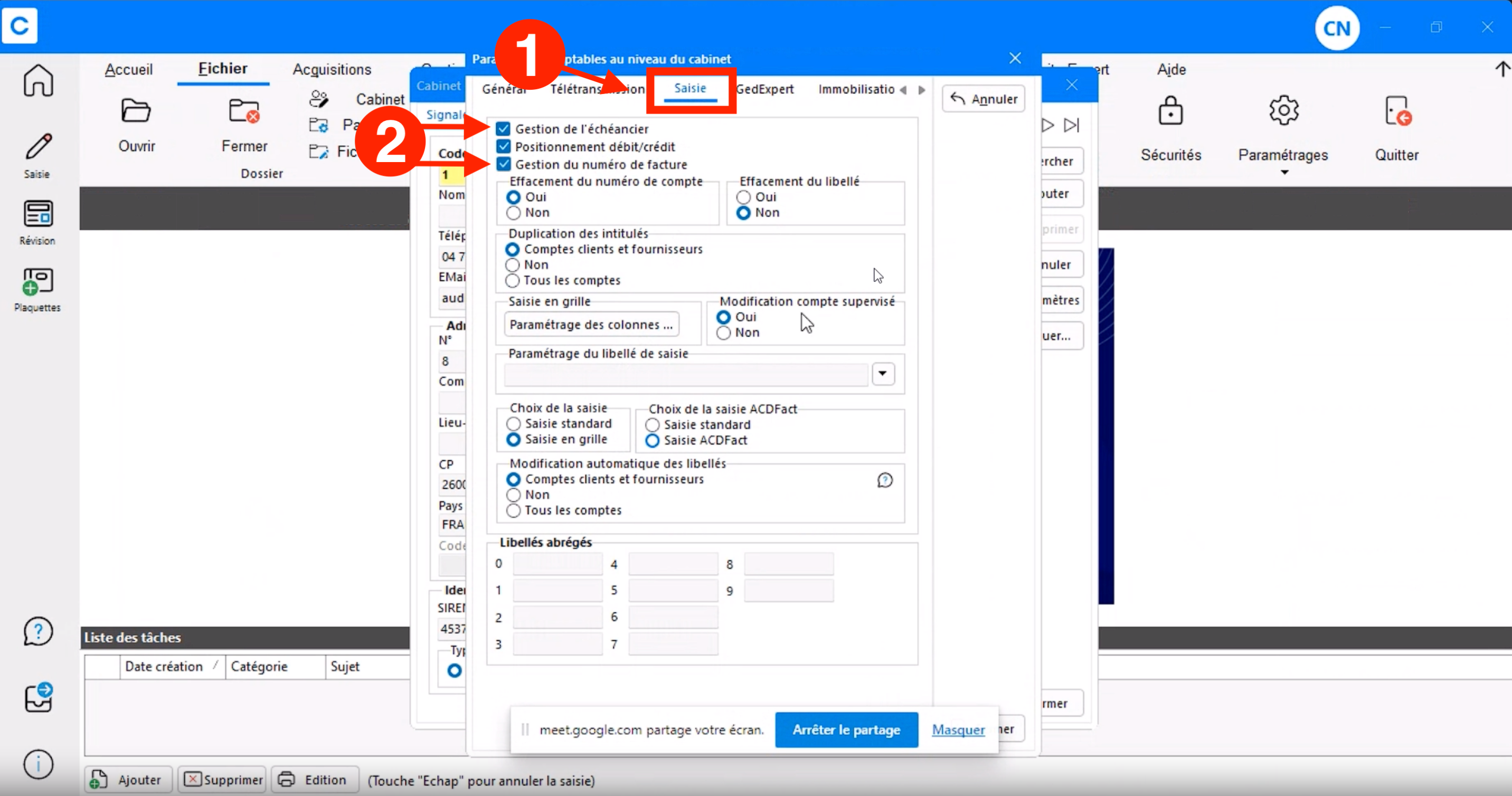Uncheck Gestion de l'échéancier

pyautogui.click(x=503, y=129)
